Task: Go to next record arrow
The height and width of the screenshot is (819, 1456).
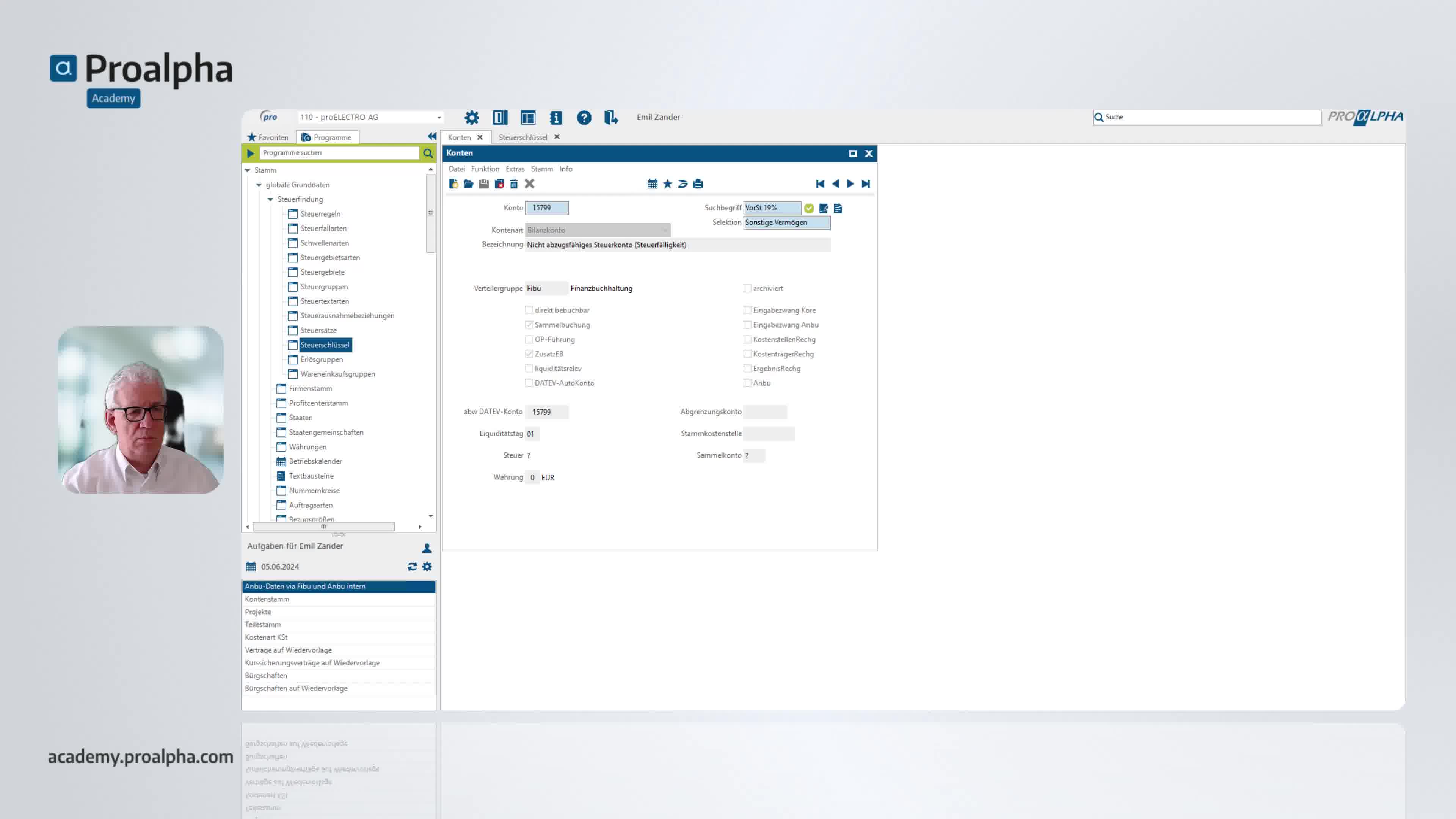Action: pos(850,184)
